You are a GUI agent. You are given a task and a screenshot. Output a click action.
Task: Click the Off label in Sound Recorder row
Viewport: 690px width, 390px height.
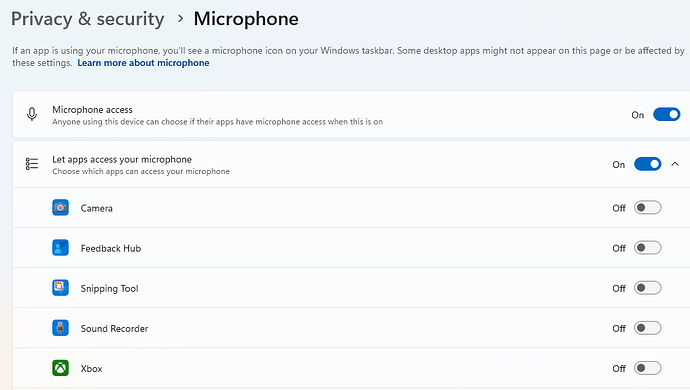point(619,328)
